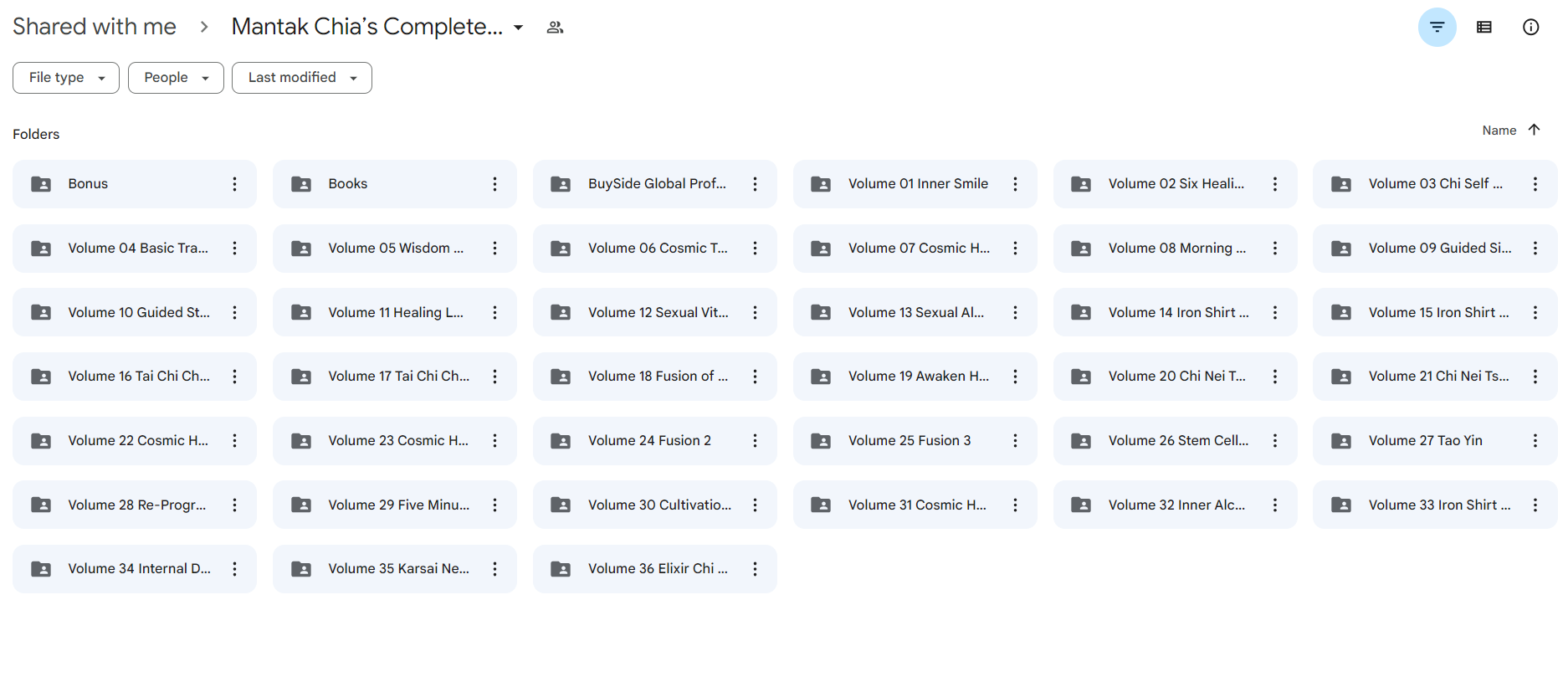The width and height of the screenshot is (1568, 682).
Task: Select the Volume 35 Karsai Ne folder
Action: 395,569
